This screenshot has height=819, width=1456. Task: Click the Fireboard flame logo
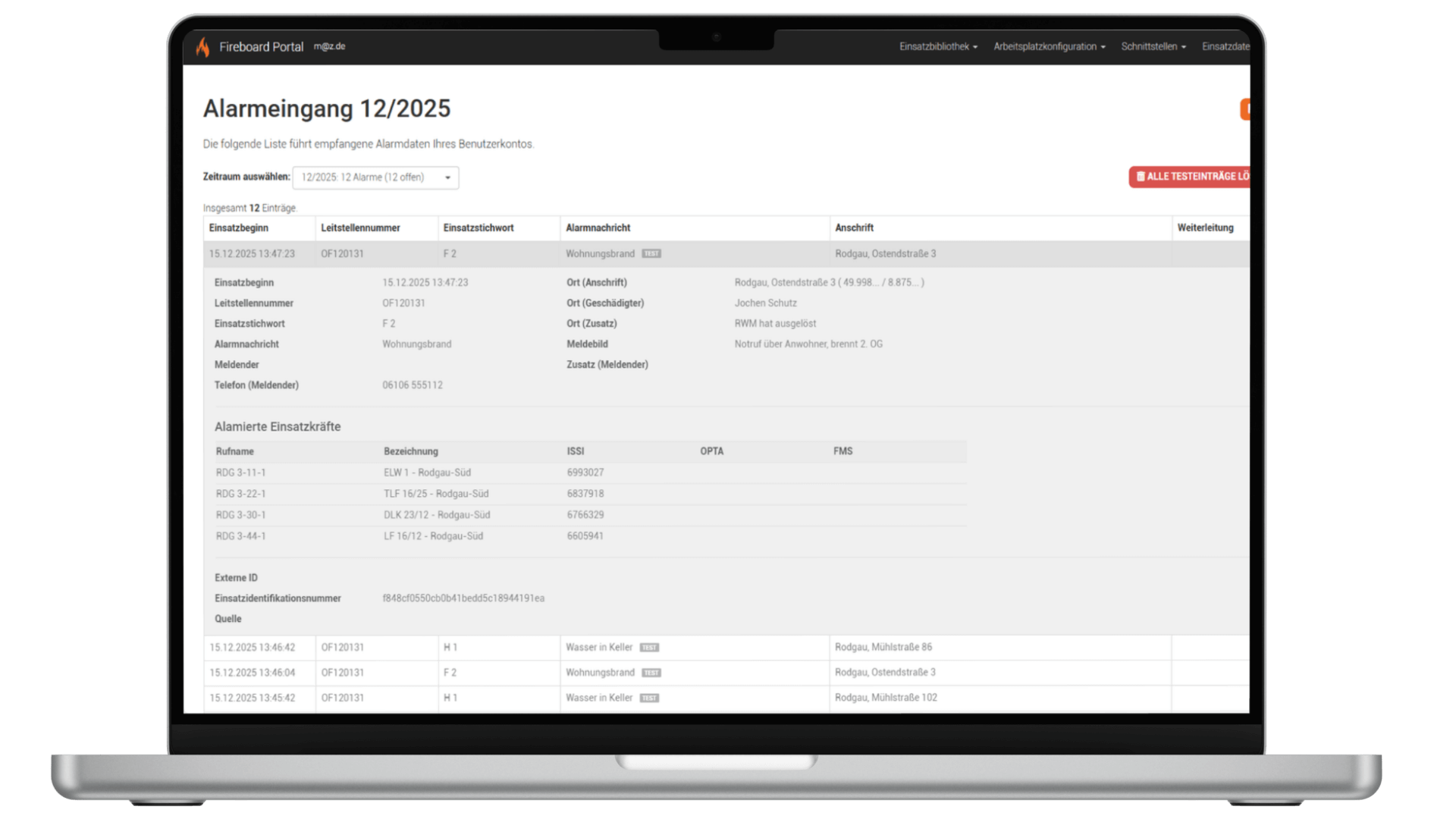203,46
